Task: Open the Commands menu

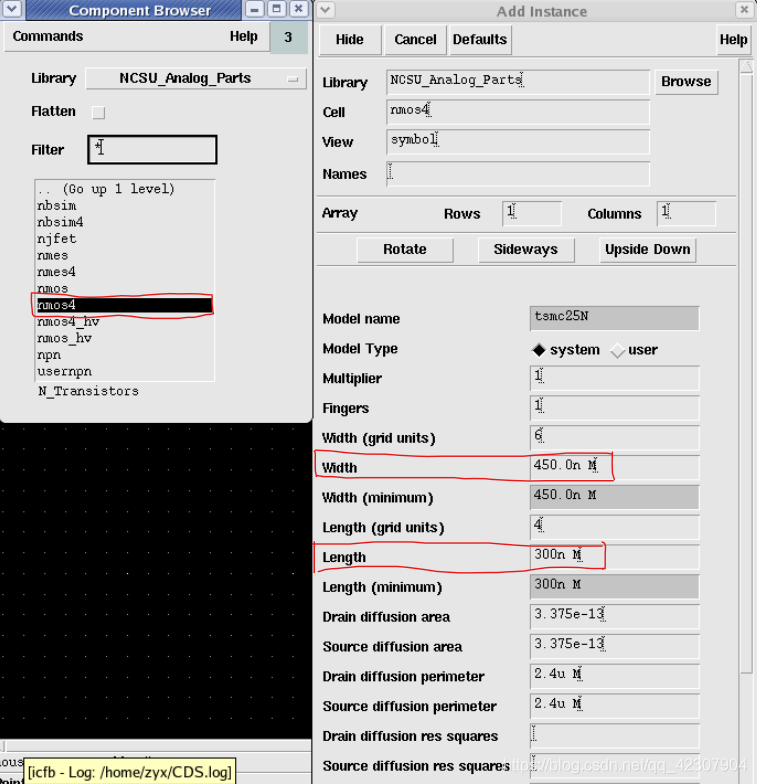Action: (48, 36)
